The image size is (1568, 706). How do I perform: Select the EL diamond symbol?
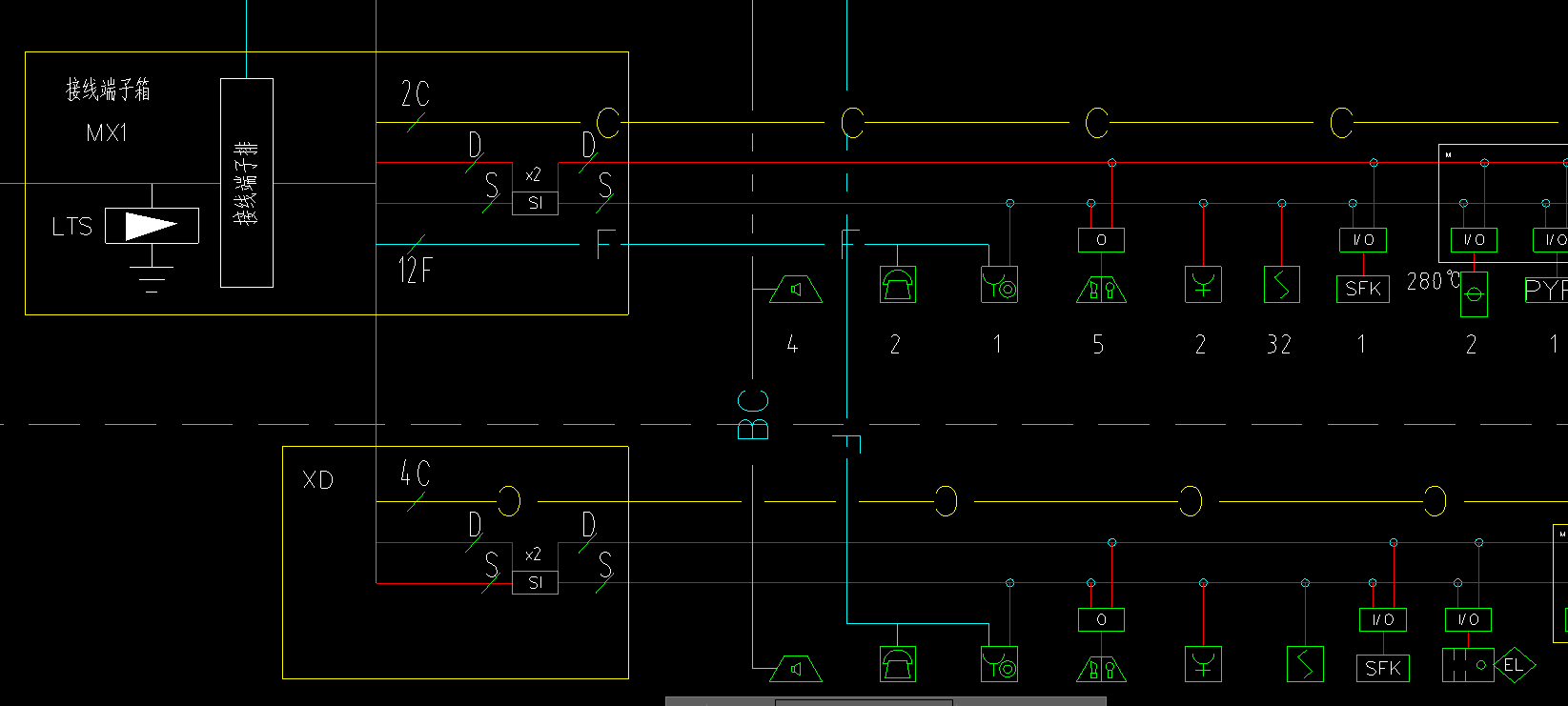1514,665
